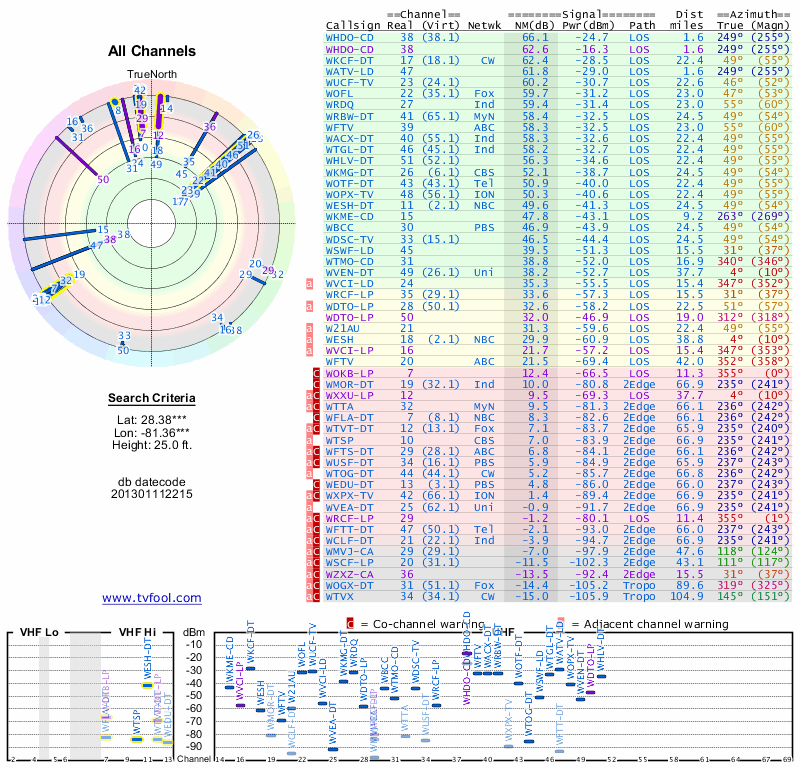Click the adjacent-channel warning icon beside WVCI-LD
Viewport: 800px width, 768px height.
(x=309, y=284)
